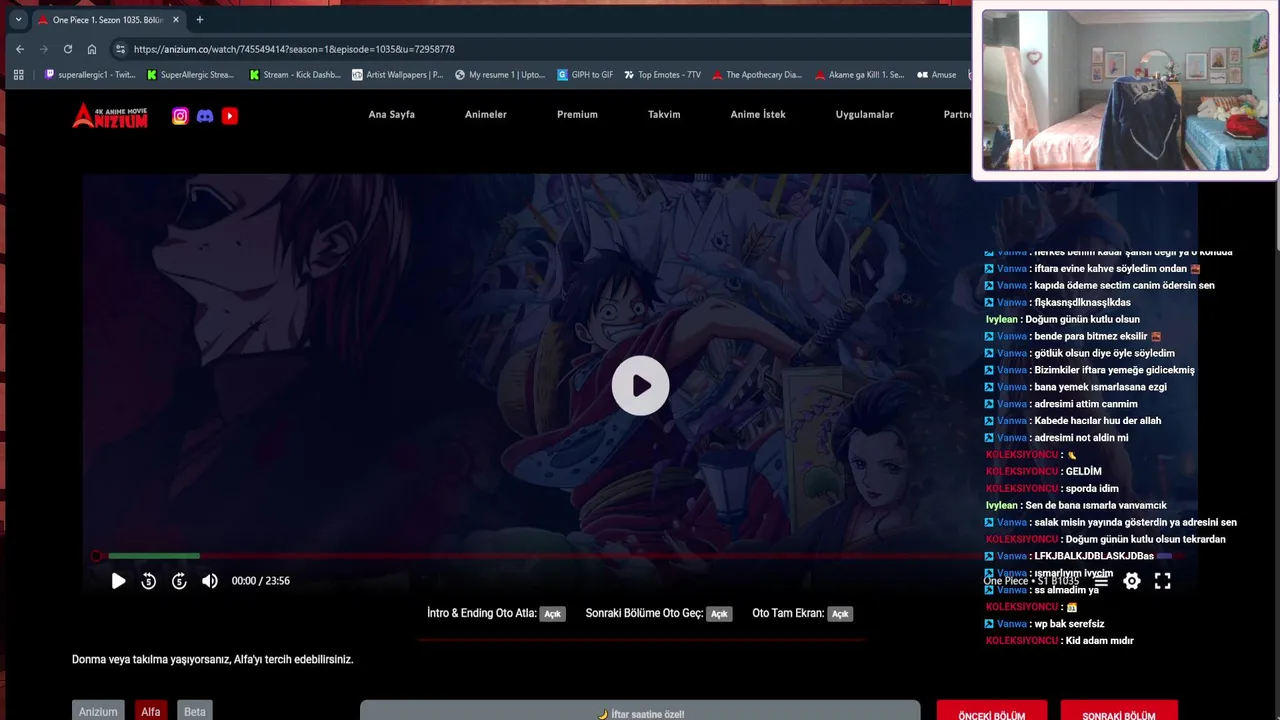Image resolution: width=1280 pixels, height=720 pixels.
Task: Open the Uygulamalar menu item
Action: click(865, 114)
